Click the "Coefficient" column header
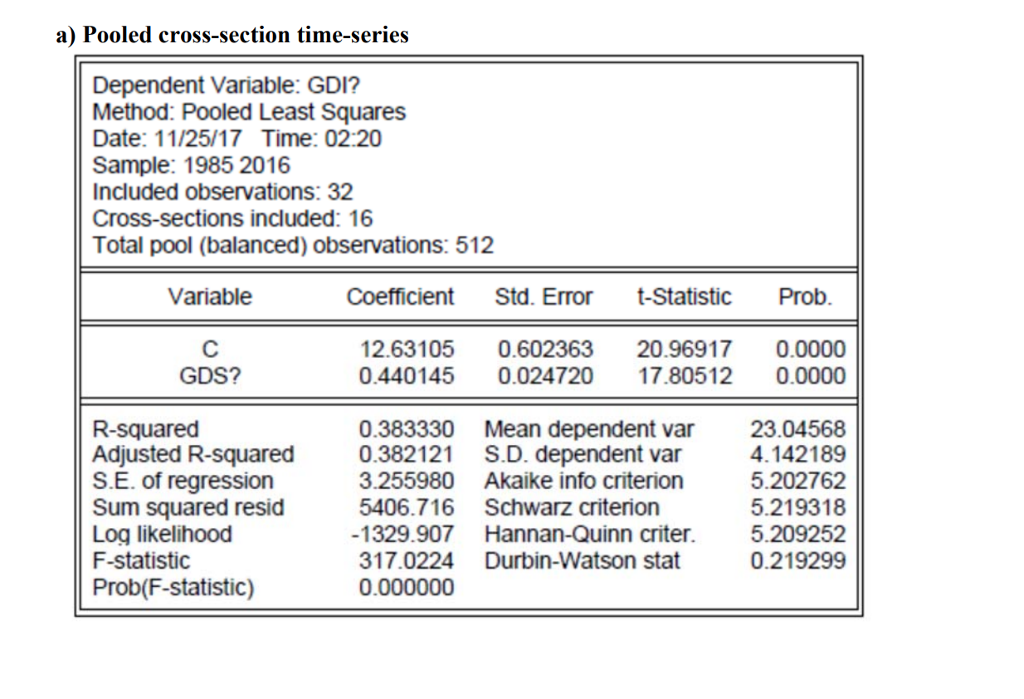The height and width of the screenshot is (699, 1024). [x=400, y=297]
